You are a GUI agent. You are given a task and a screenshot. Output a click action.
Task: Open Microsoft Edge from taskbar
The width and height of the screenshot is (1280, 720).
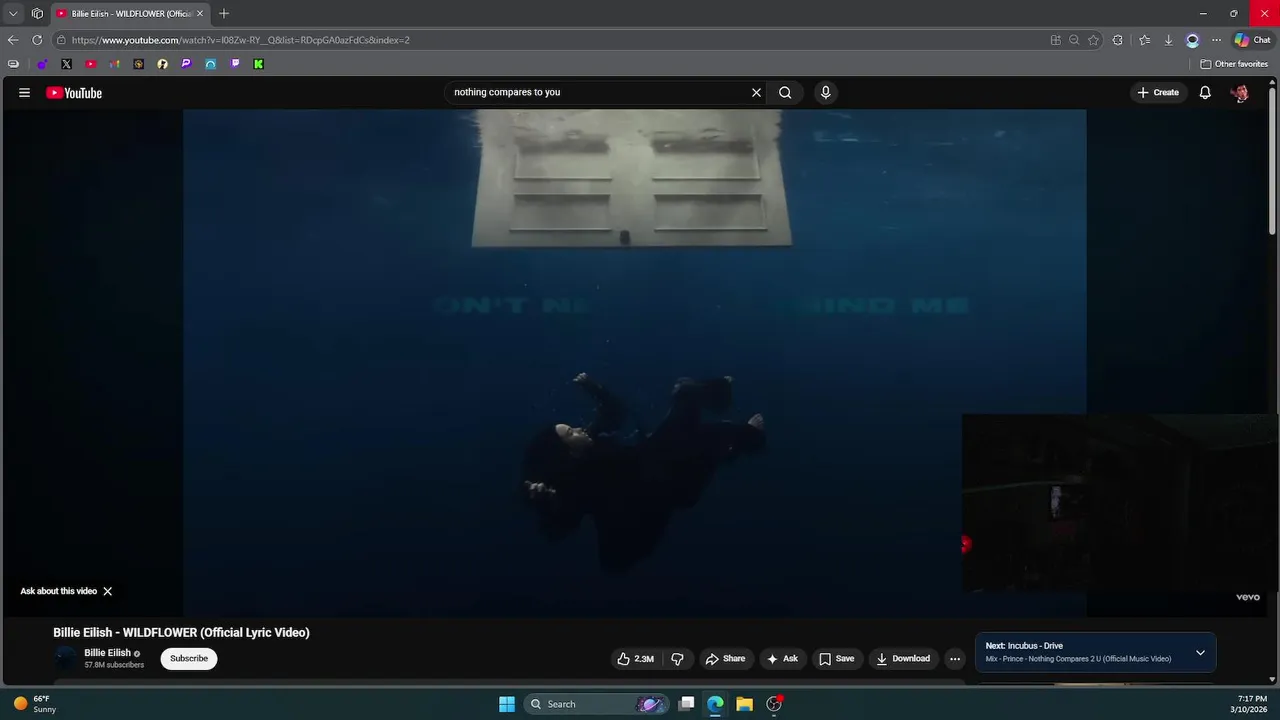point(715,704)
